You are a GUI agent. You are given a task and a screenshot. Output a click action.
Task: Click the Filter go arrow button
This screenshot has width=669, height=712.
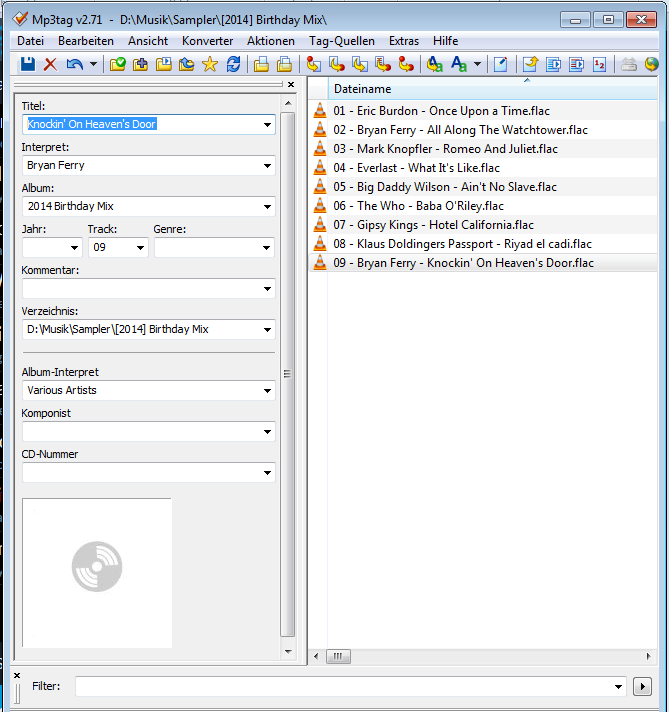pos(642,686)
